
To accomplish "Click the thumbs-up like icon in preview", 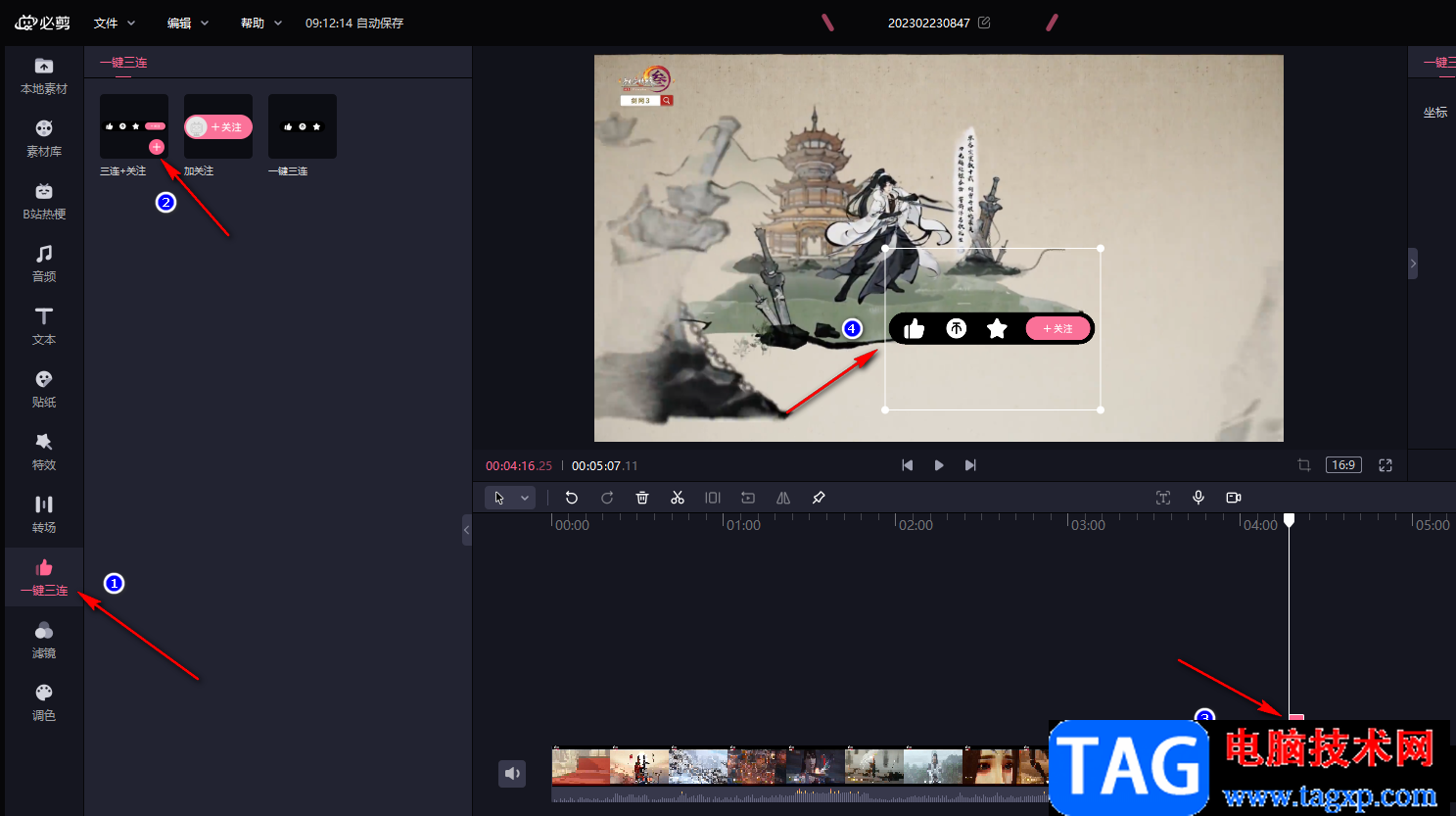I will pos(914,329).
